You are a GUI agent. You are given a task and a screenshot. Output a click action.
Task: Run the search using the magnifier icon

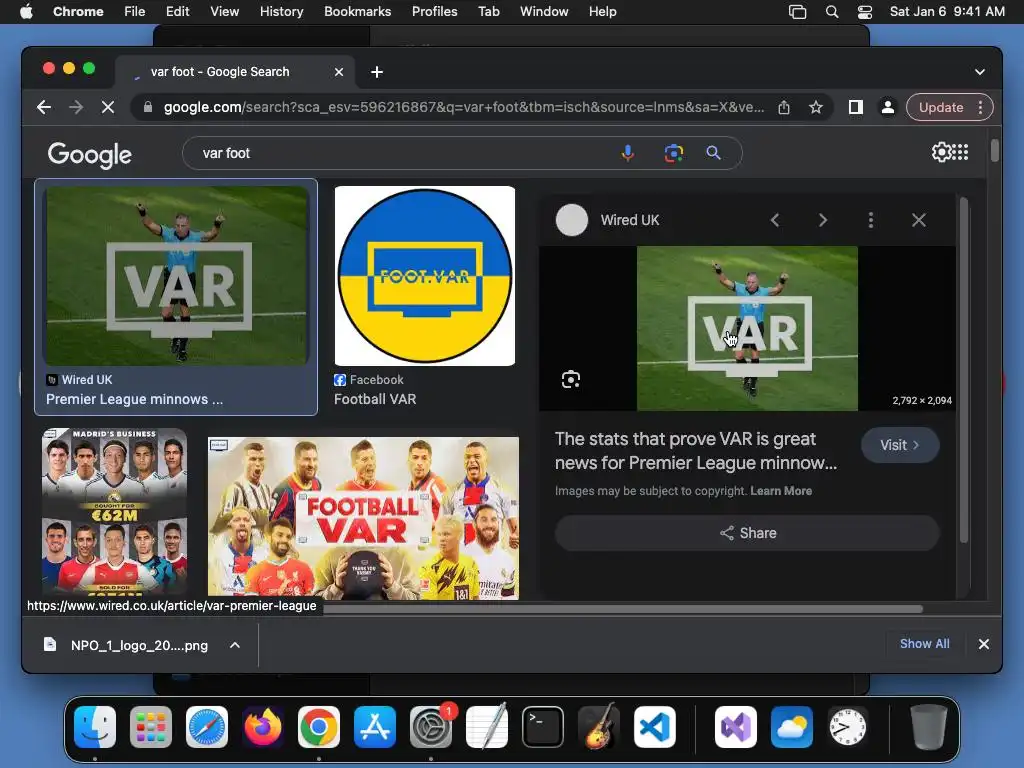click(x=713, y=153)
